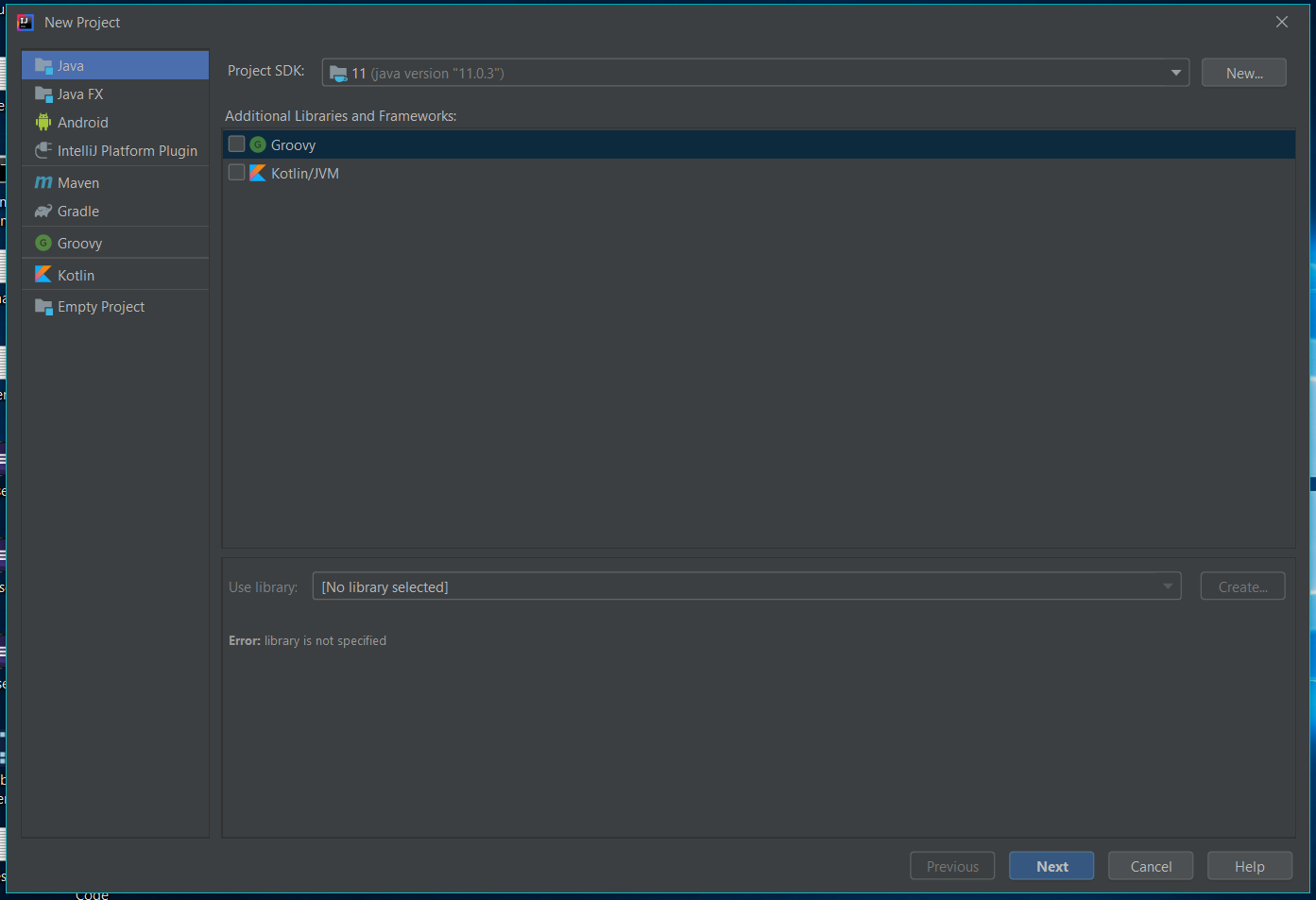Screen dimensions: 1316x900
Task: Click the SDK folder icon in combo box
Action: (x=338, y=74)
